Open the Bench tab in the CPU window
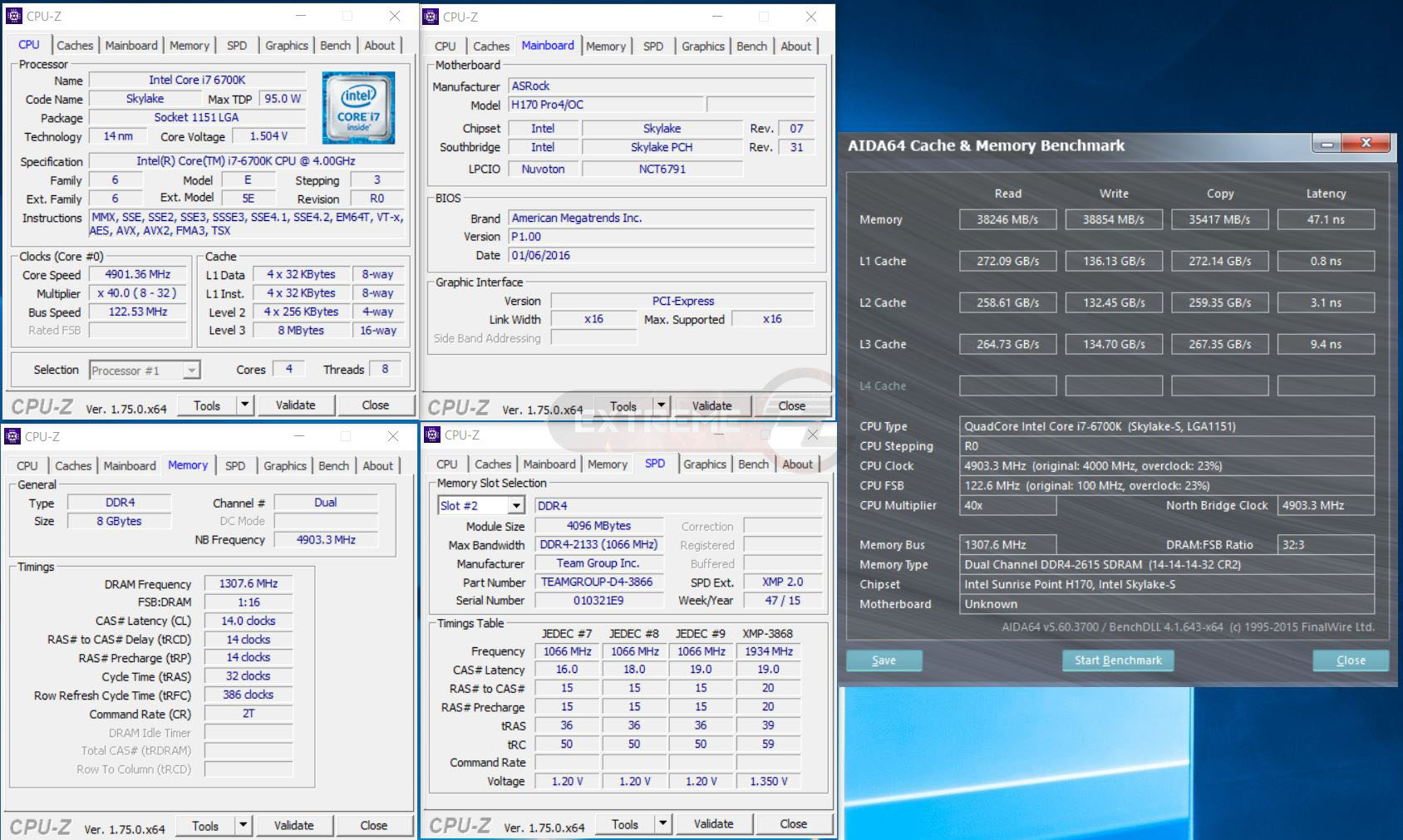The width and height of the screenshot is (1403, 840). (x=336, y=46)
